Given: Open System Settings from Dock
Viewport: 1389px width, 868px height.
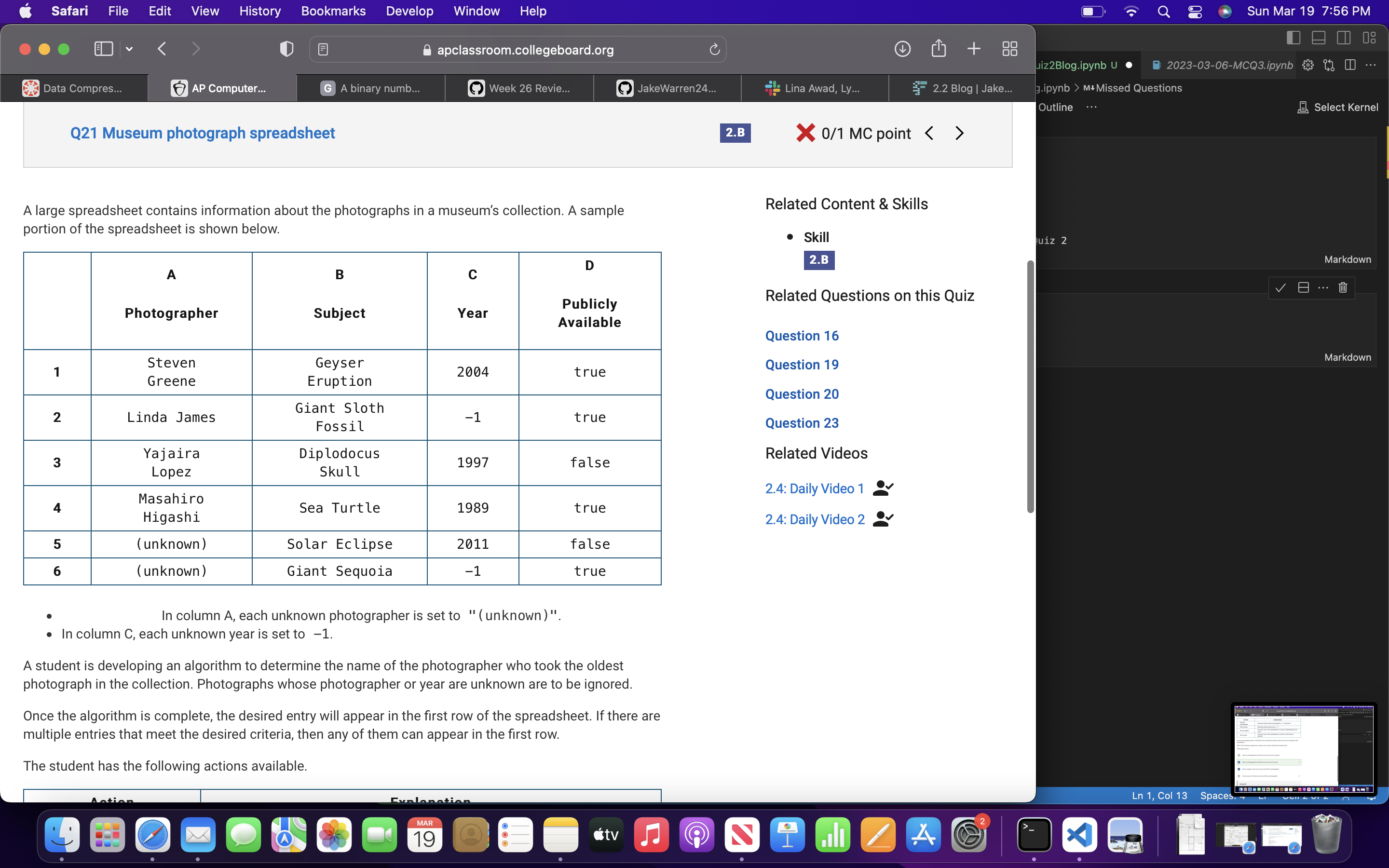Looking at the screenshot, I should coord(968,835).
